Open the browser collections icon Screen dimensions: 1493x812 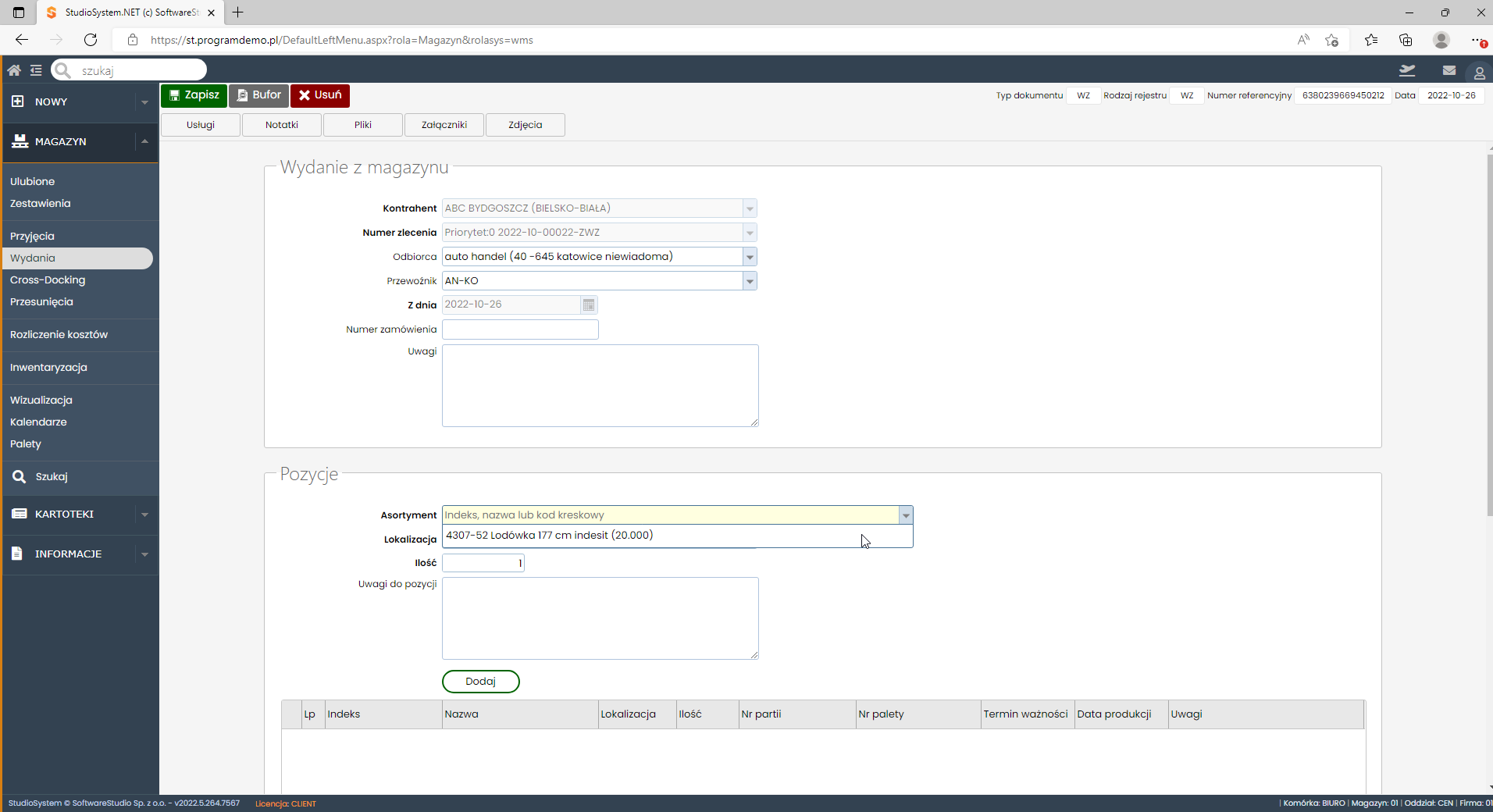click(x=1406, y=40)
